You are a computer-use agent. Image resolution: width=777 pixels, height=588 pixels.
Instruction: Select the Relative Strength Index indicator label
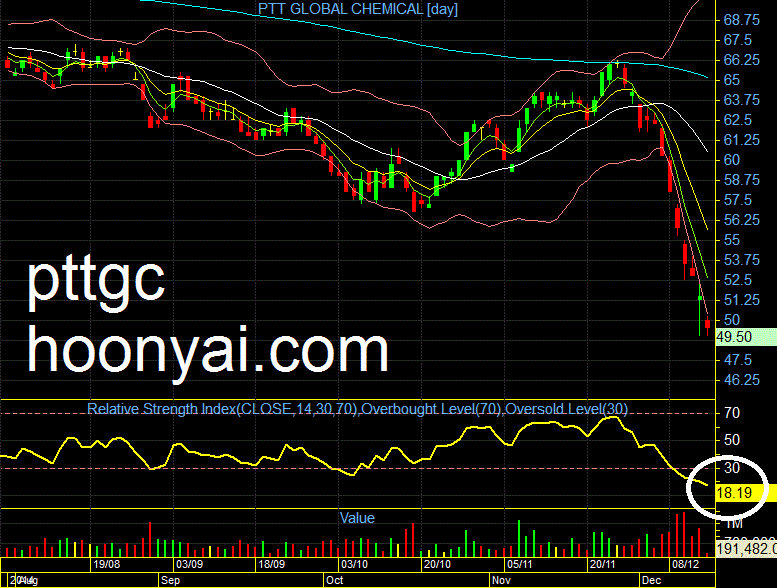pos(357,409)
